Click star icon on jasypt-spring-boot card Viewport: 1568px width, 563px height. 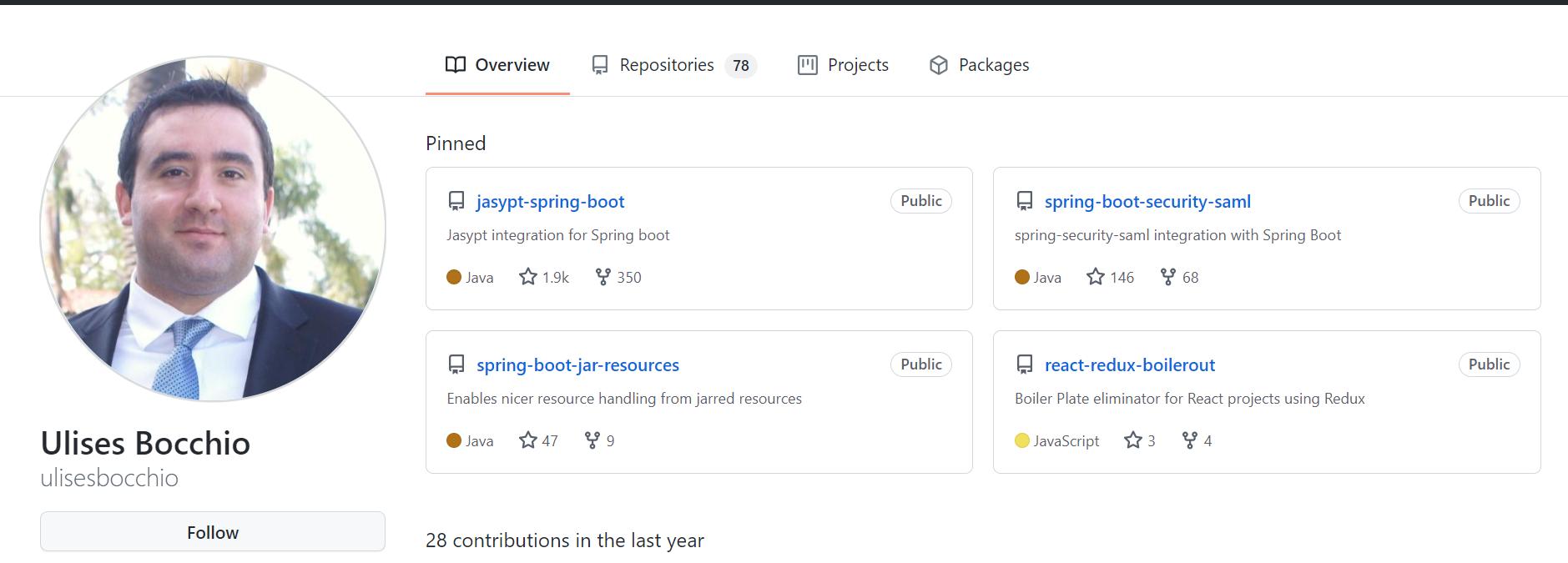pos(527,277)
